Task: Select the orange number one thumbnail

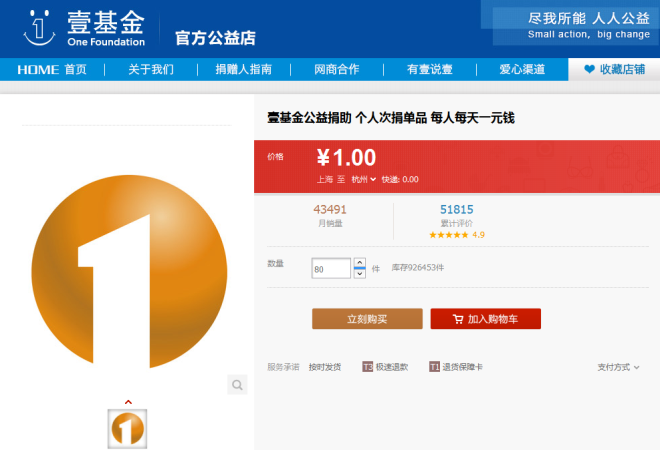Action: 127,428
